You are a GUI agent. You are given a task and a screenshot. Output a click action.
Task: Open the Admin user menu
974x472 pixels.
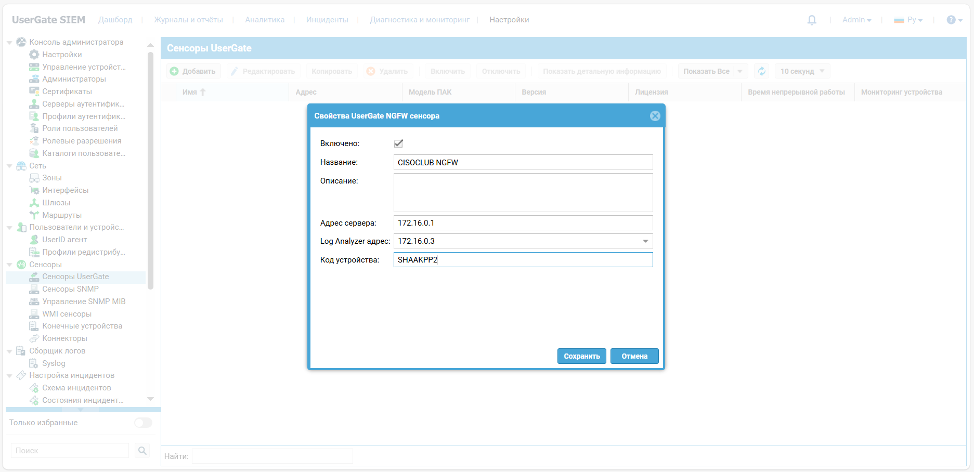(x=856, y=20)
